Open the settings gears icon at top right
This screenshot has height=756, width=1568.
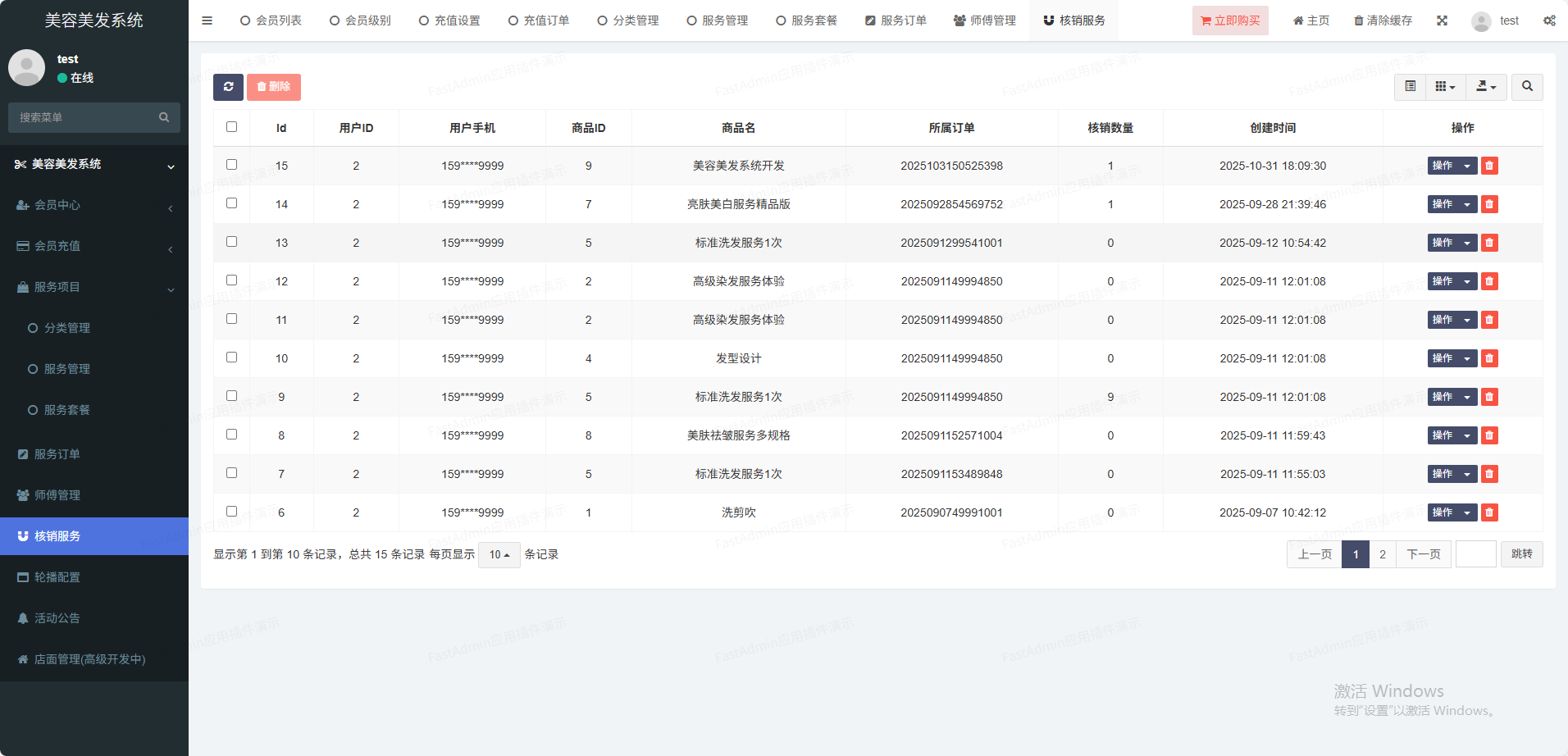1548,20
